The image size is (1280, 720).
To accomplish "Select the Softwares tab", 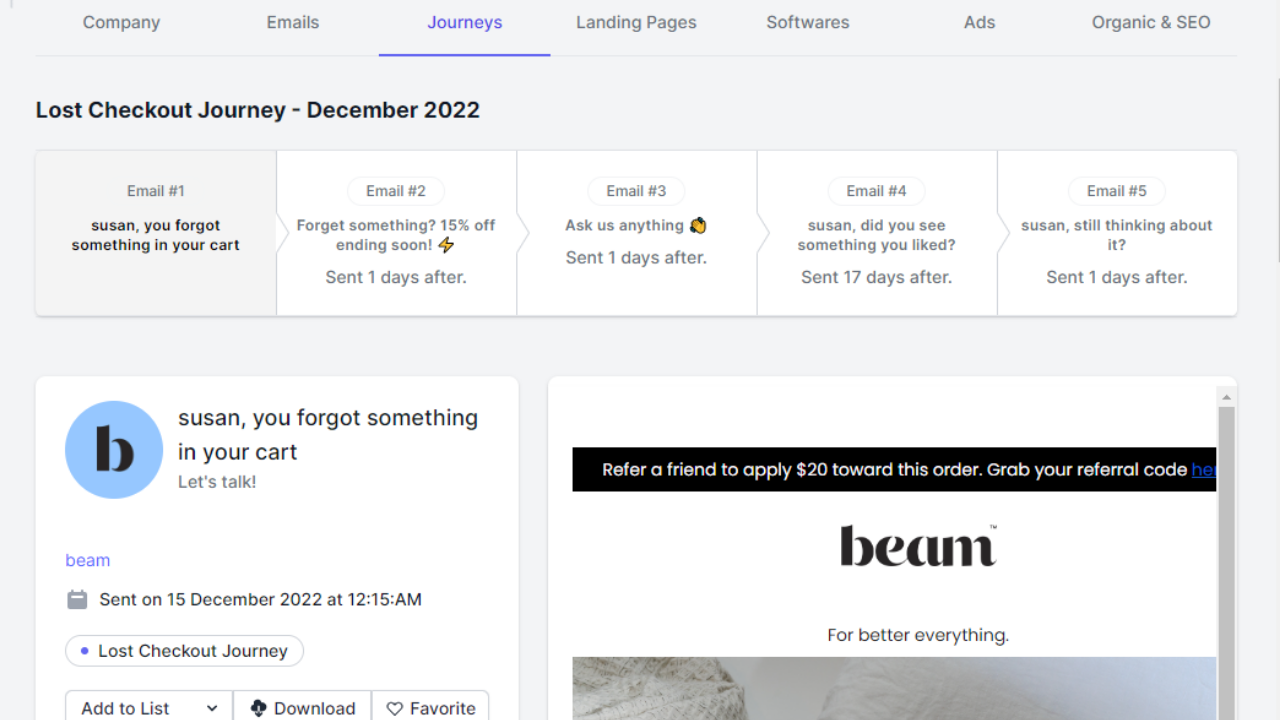I will pyautogui.click(x=808, y=22).
